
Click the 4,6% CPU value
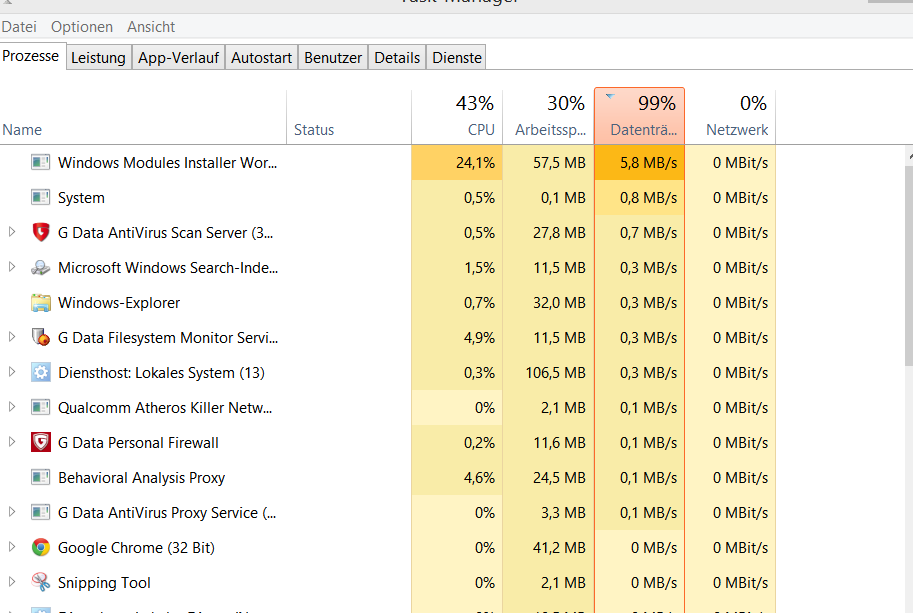[x=479, y=478]
